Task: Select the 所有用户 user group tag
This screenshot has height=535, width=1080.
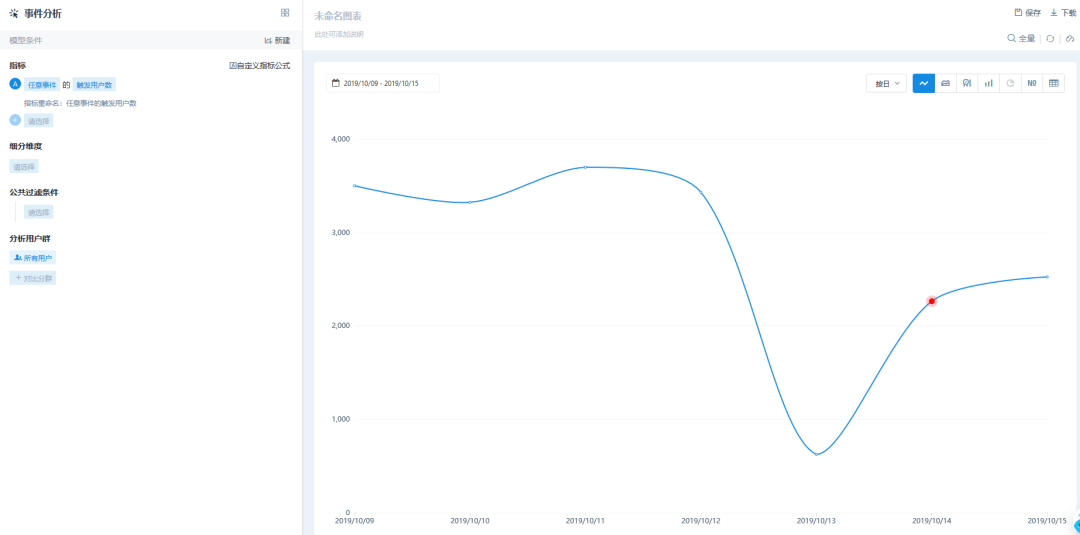Action: coord(33,258)
